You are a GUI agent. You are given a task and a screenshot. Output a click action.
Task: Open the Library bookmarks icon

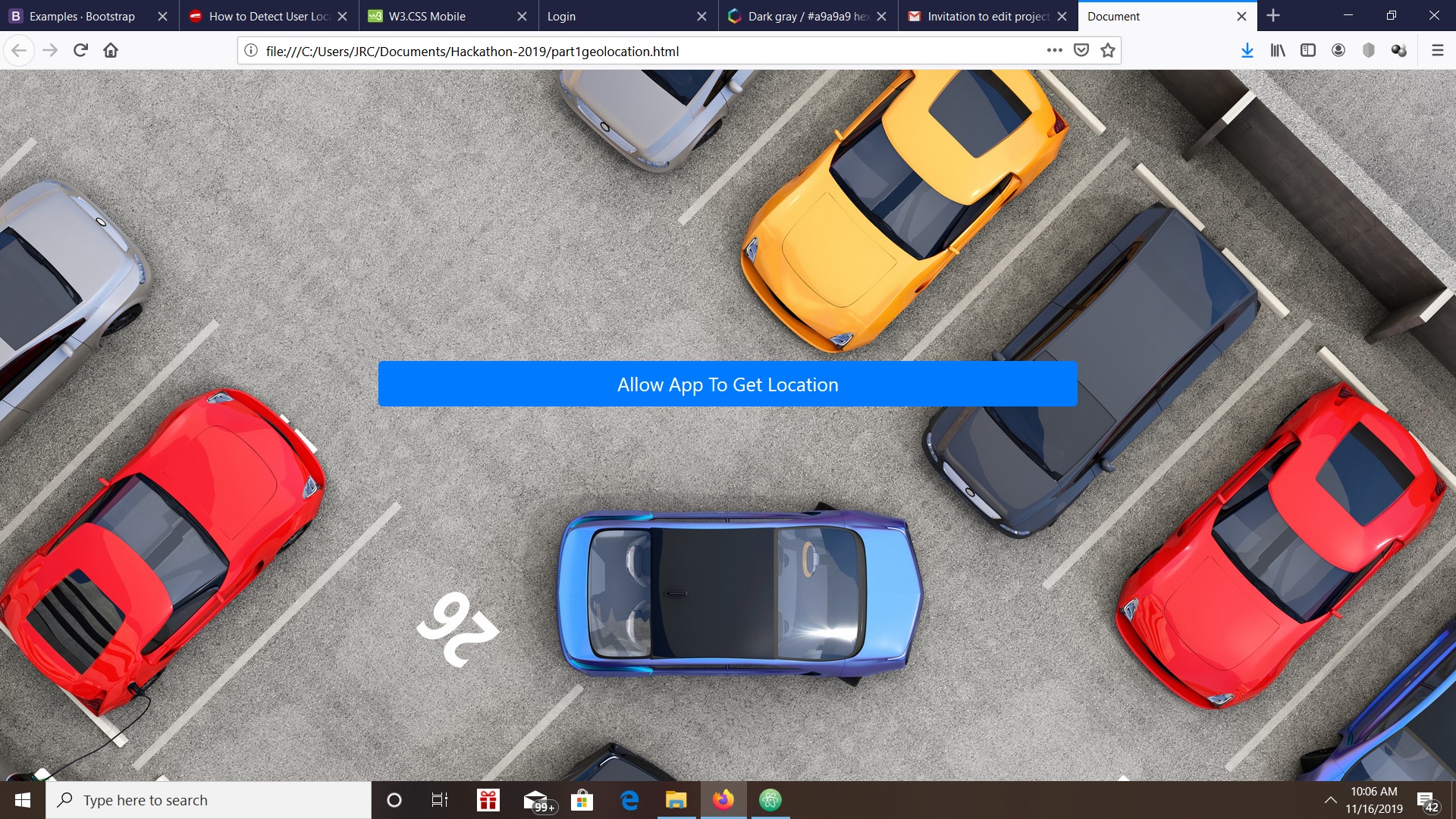(x=1278, y=50)
